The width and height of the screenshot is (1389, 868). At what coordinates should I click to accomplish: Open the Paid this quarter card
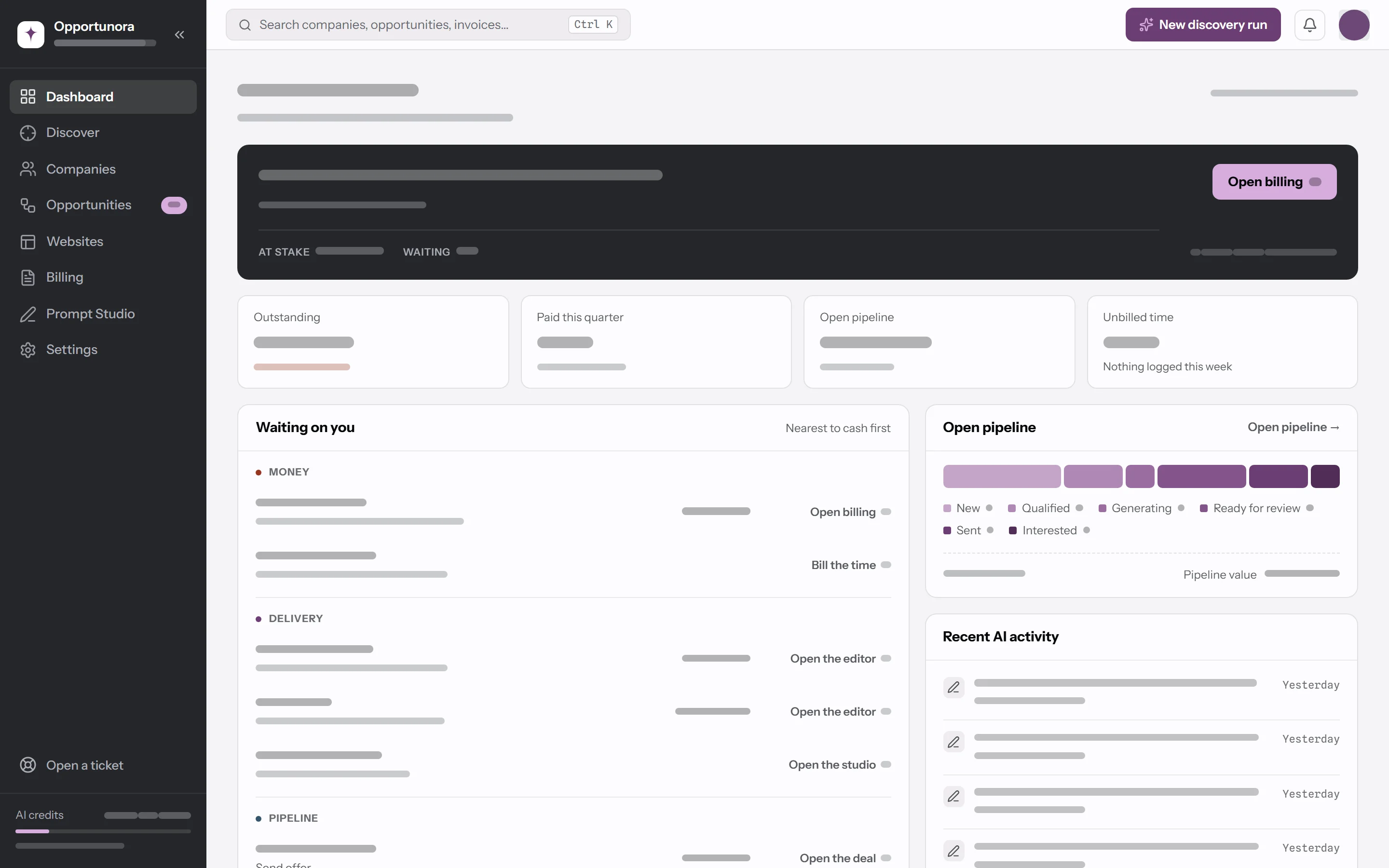pyautogui.click(x=656, y=341)
